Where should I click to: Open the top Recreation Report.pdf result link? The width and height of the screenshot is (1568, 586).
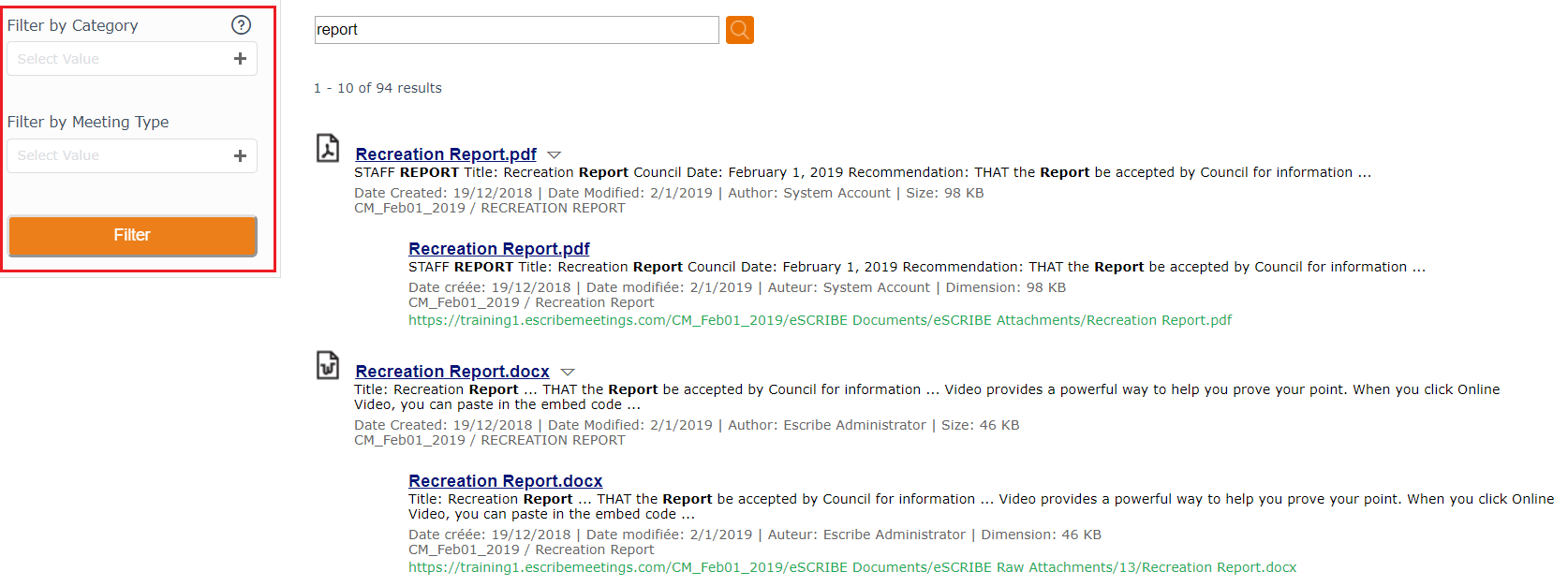446,154
